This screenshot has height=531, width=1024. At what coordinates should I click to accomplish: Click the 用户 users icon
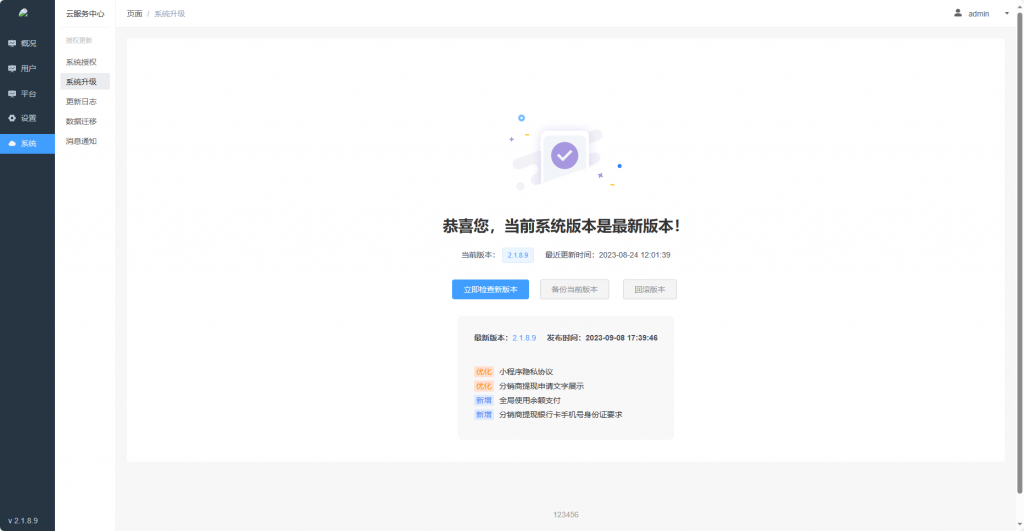[12, 68]
